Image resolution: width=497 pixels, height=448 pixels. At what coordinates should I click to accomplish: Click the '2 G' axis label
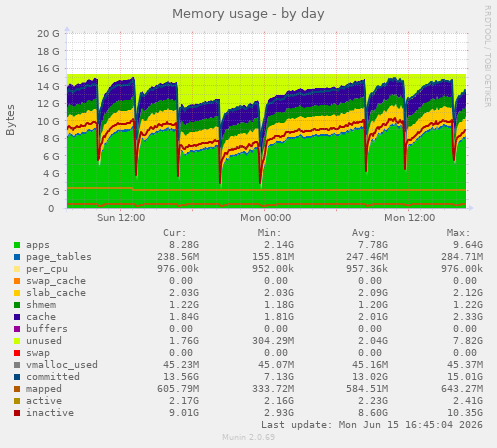pyautogui.click(x=51, y=191)
